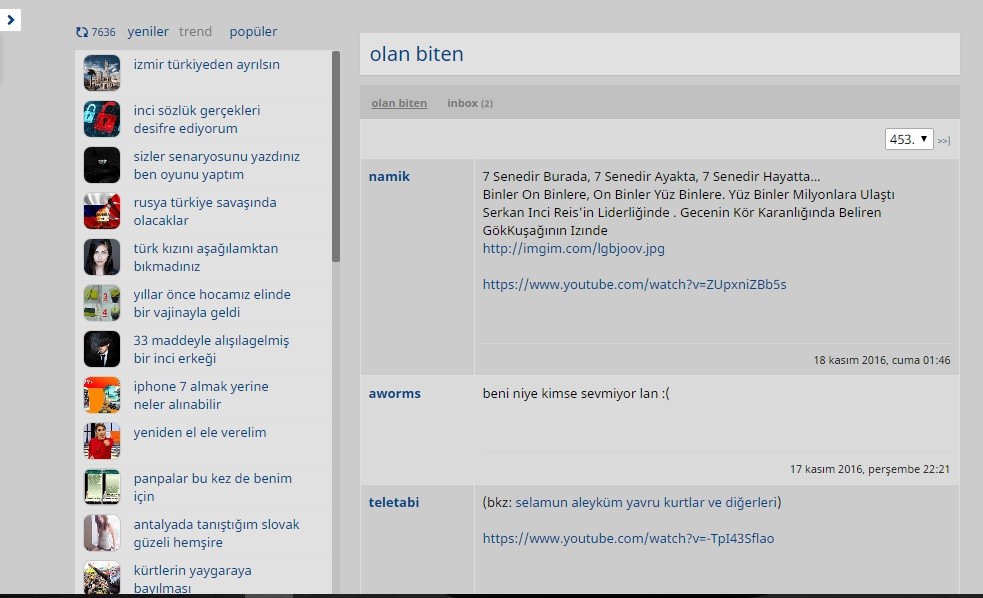Go to last page with >>| link
Screen dimensions: 983x598
point(944,140)
